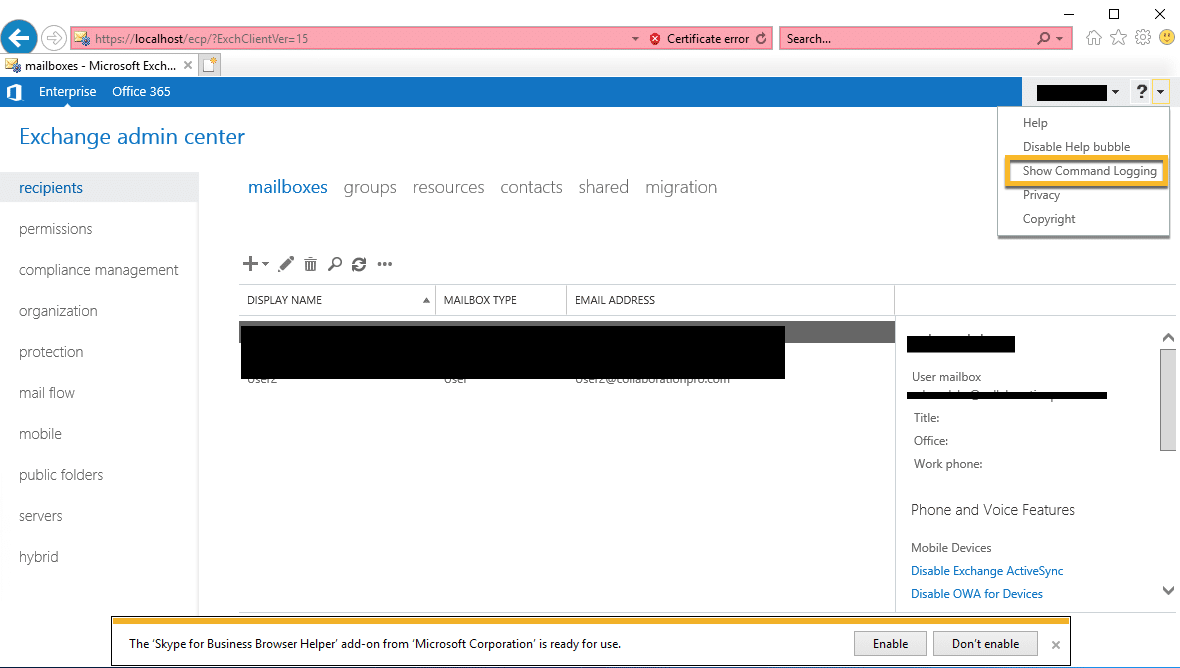Refresh the mailbox list

pos(359,263)
